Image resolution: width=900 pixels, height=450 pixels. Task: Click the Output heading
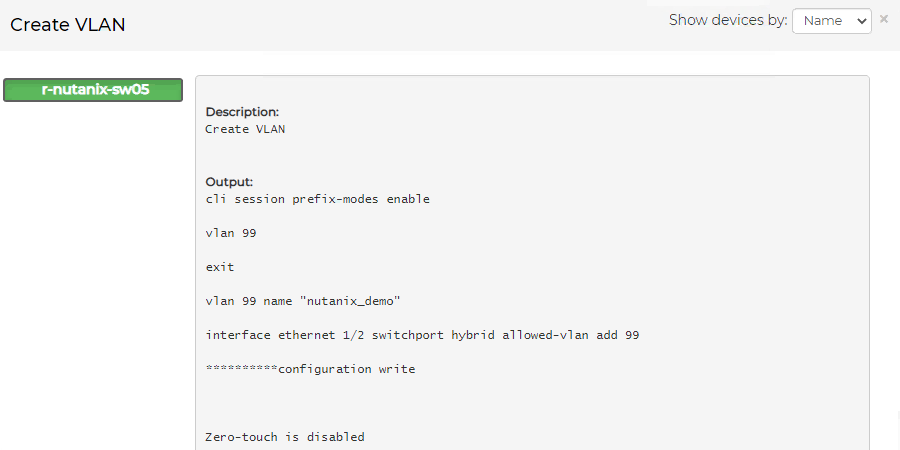(229, 182)
